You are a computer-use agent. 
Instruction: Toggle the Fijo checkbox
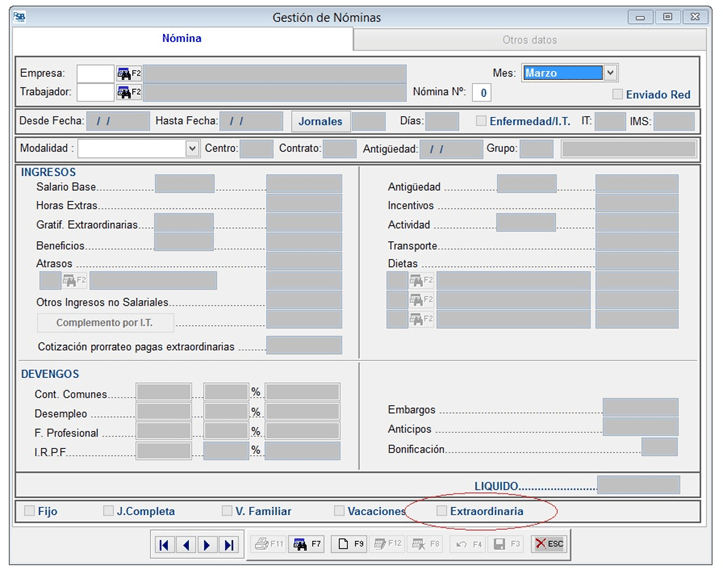coord(30,511)
